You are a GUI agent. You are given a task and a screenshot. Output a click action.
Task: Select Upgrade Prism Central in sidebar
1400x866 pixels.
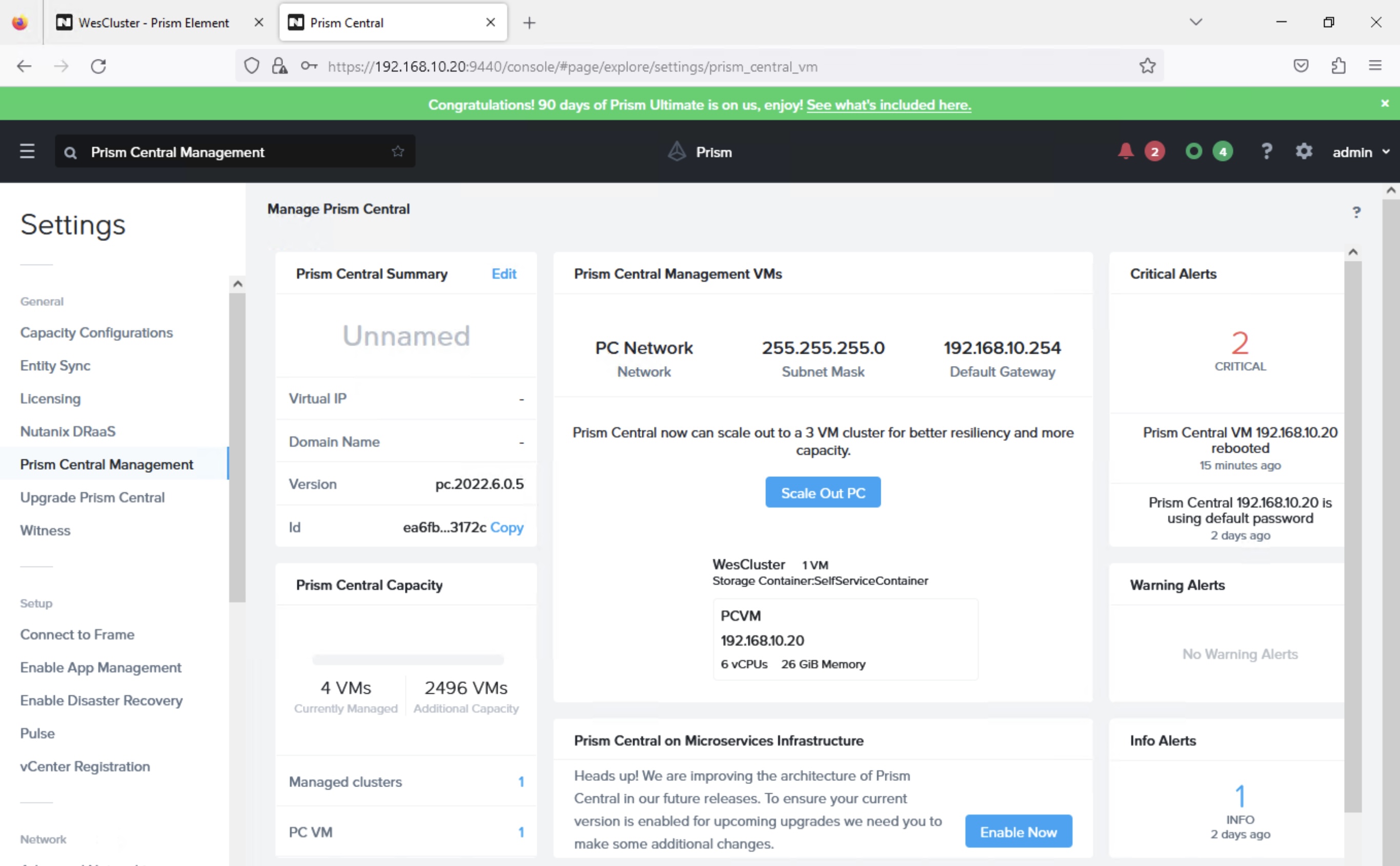coord(92,497)
